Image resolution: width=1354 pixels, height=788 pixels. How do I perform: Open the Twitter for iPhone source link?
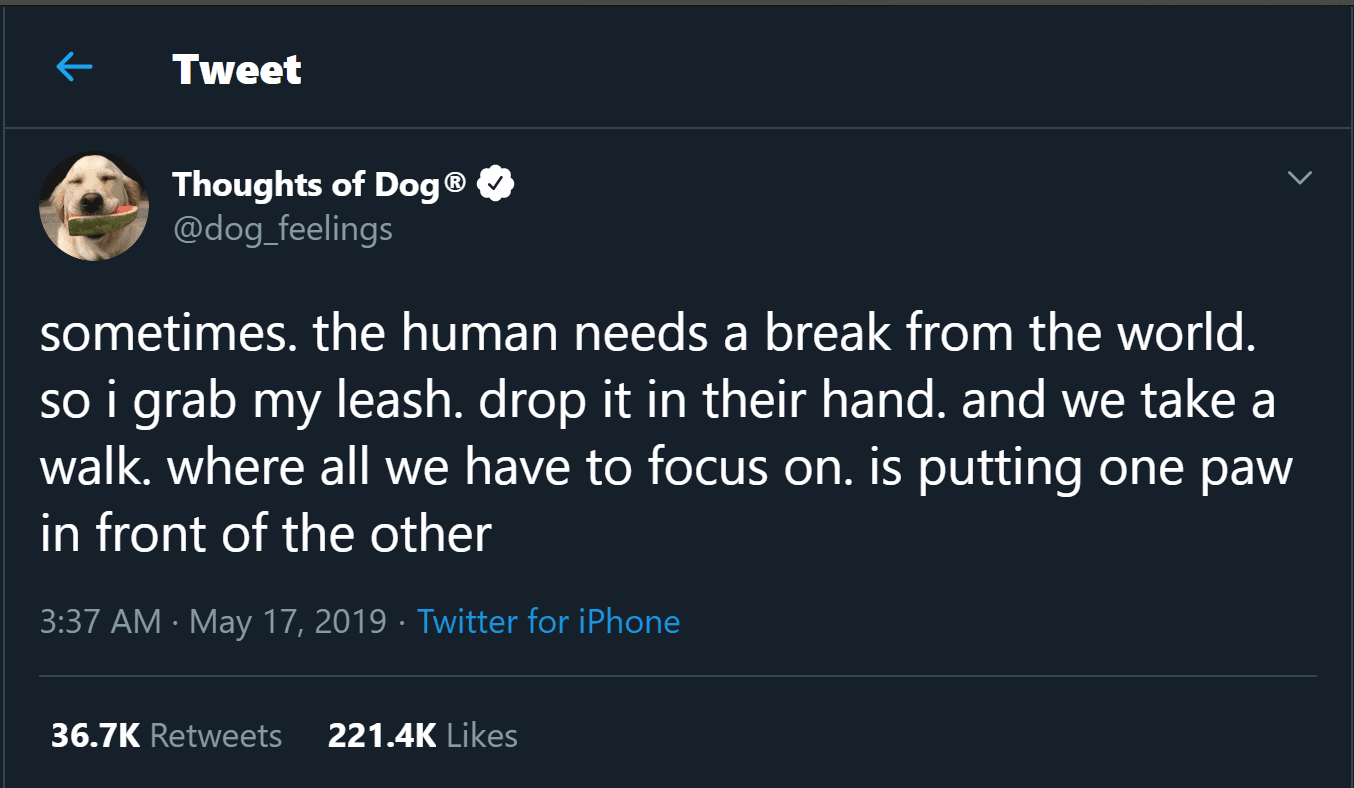coord(548,621)
